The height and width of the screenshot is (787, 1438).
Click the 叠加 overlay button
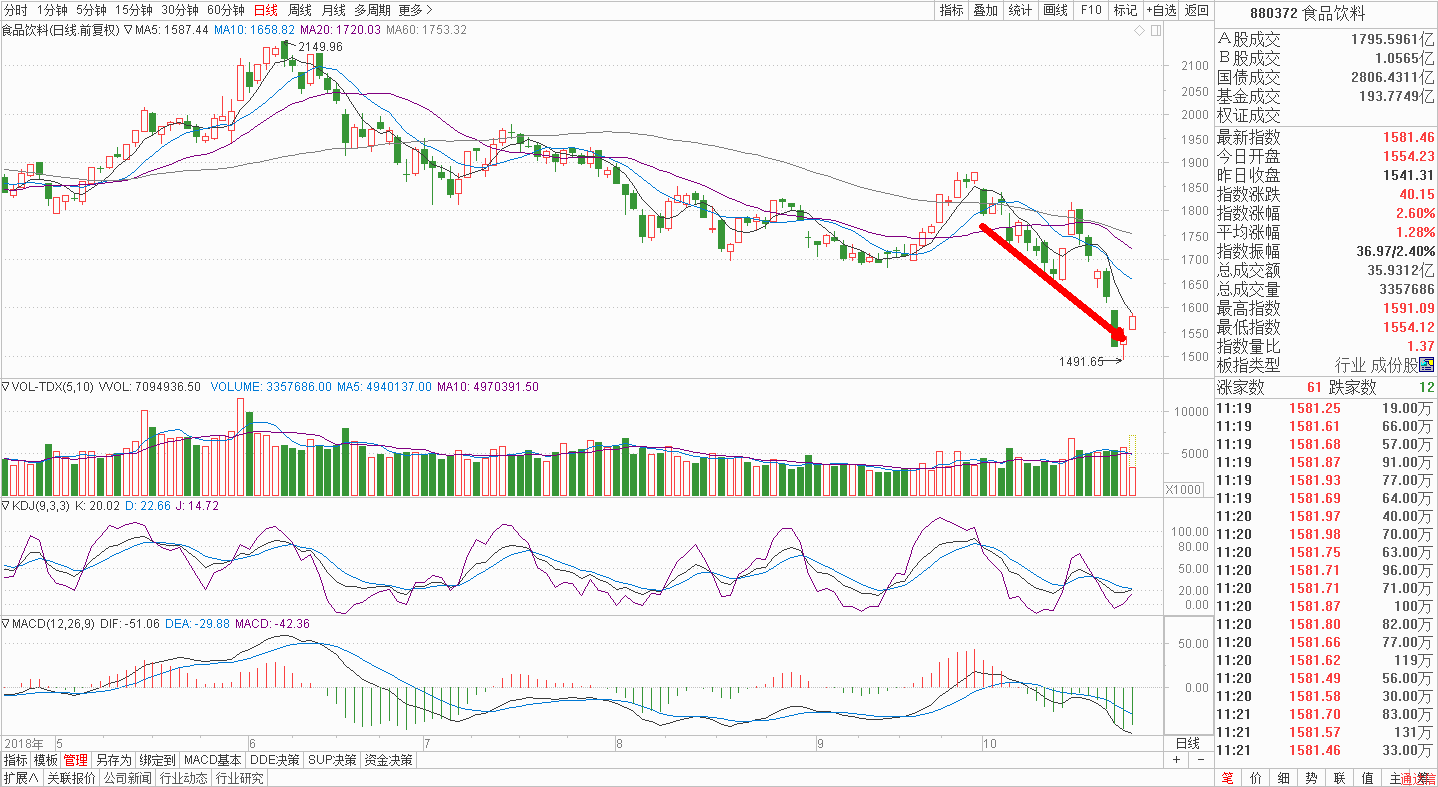[x=986, y=10]
